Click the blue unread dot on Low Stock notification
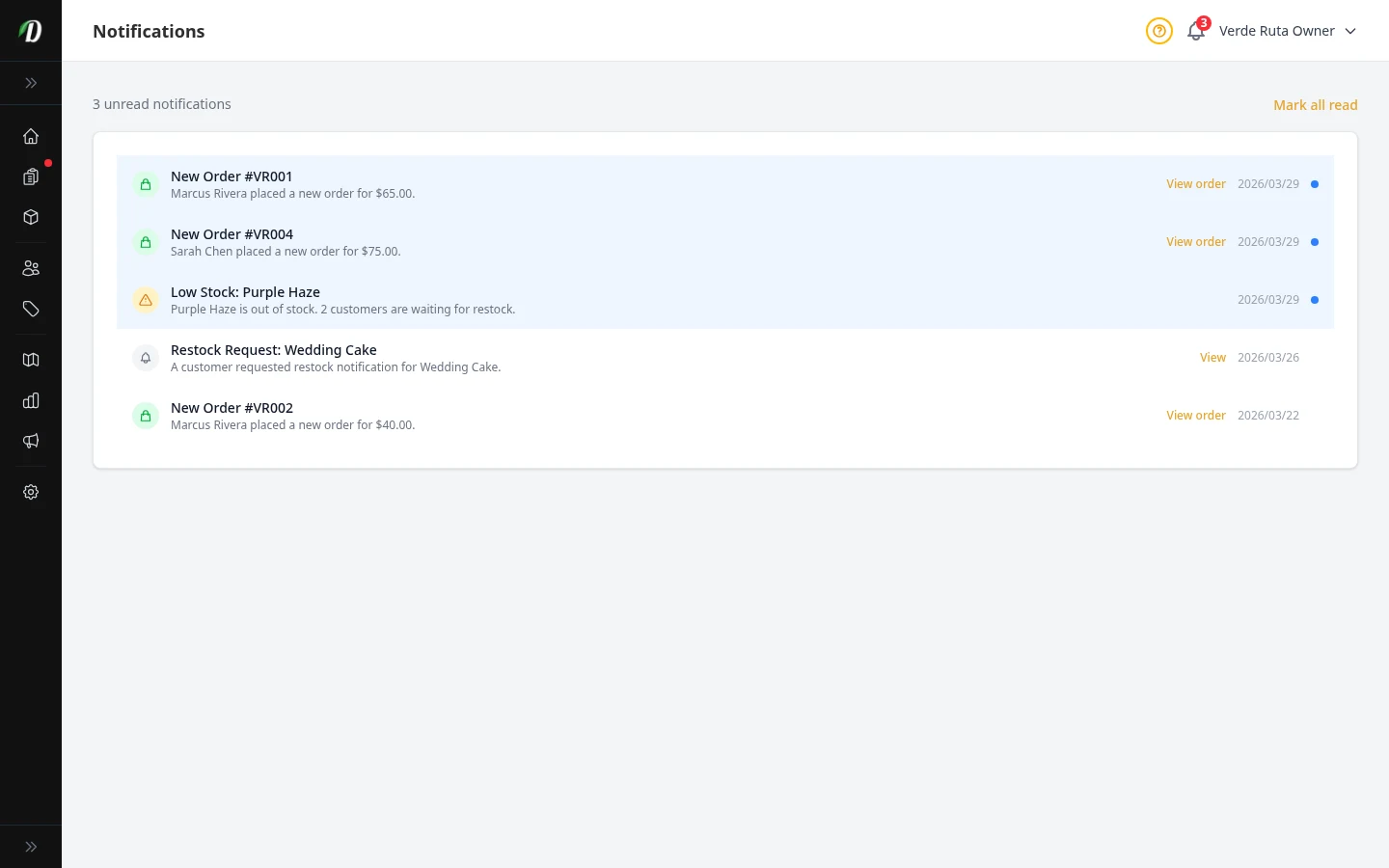 [1314, 300]
